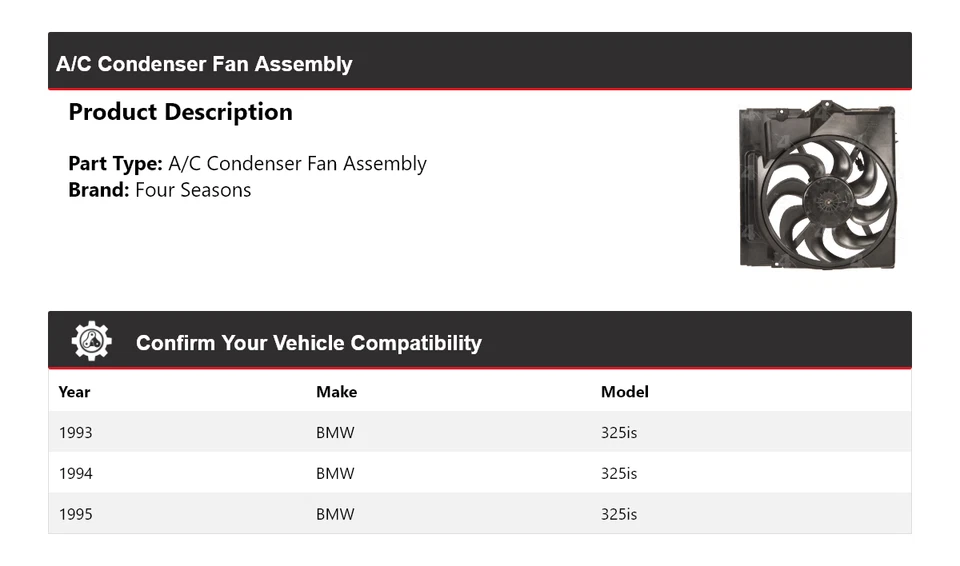Viewport: 960px width, 566px height.
Task: Click the Make column header
Action: (336, 392)
